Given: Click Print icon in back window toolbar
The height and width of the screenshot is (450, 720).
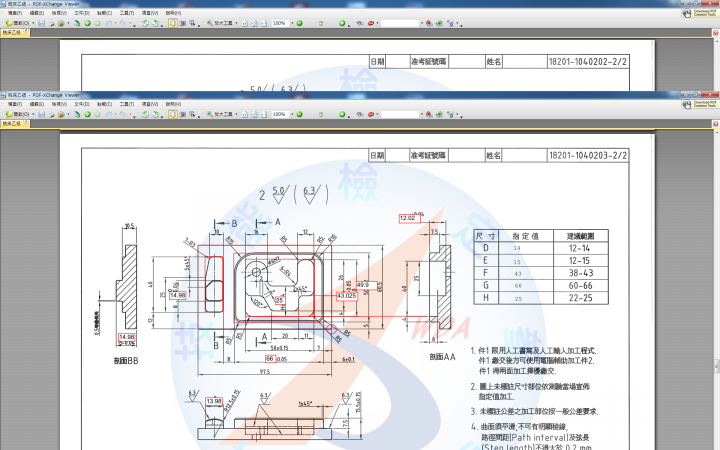Looking at the screenshot, I should tap(51, 23).
